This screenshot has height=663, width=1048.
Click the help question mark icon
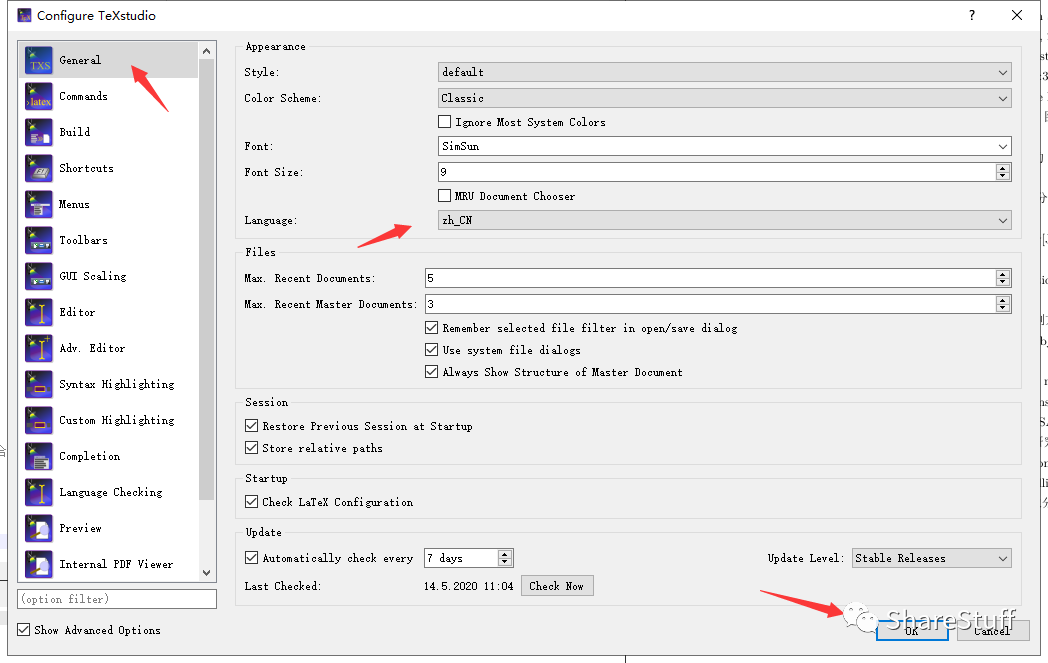point(972,15)
